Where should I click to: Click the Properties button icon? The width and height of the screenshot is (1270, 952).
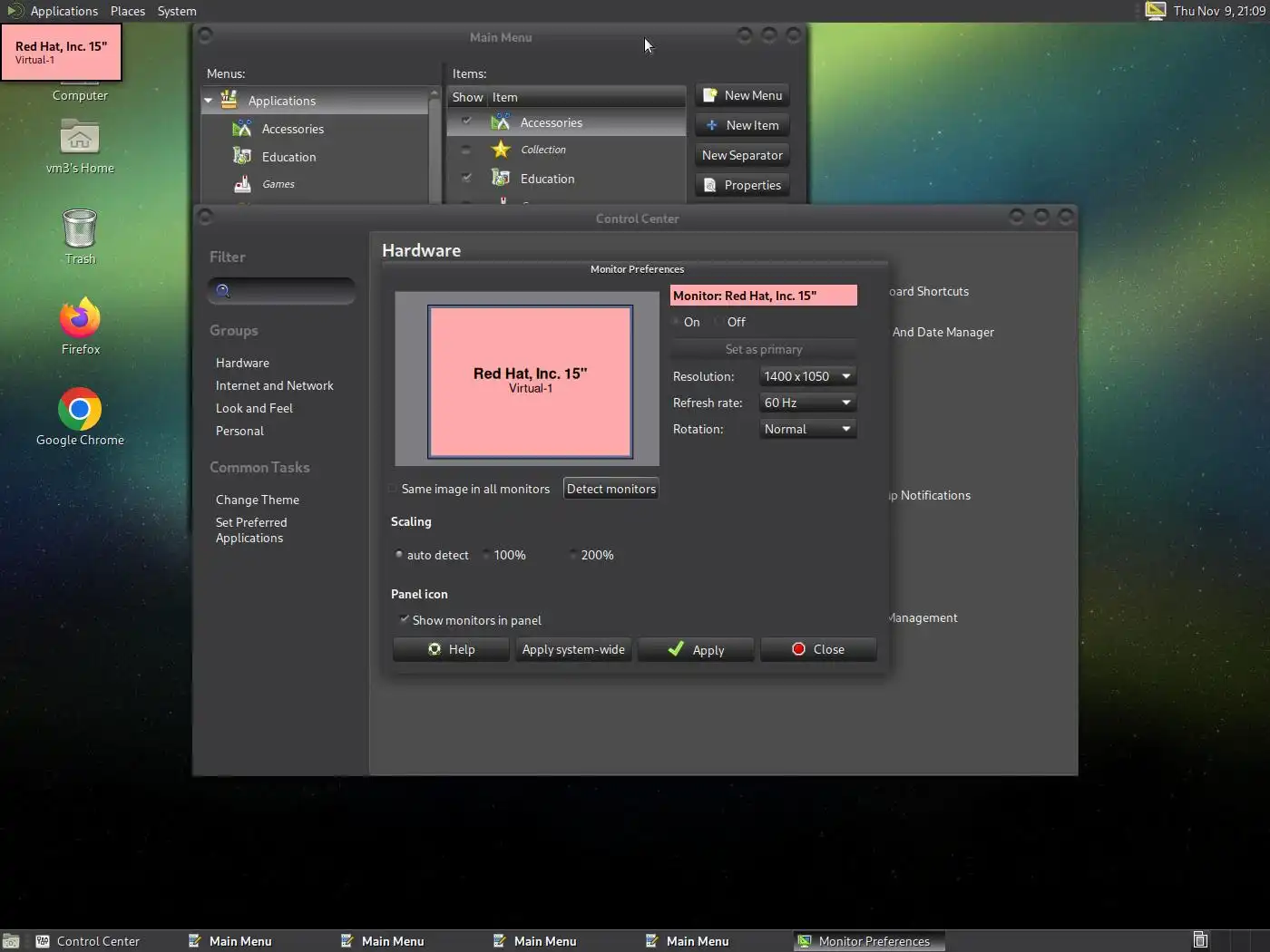tap(710, 185)
